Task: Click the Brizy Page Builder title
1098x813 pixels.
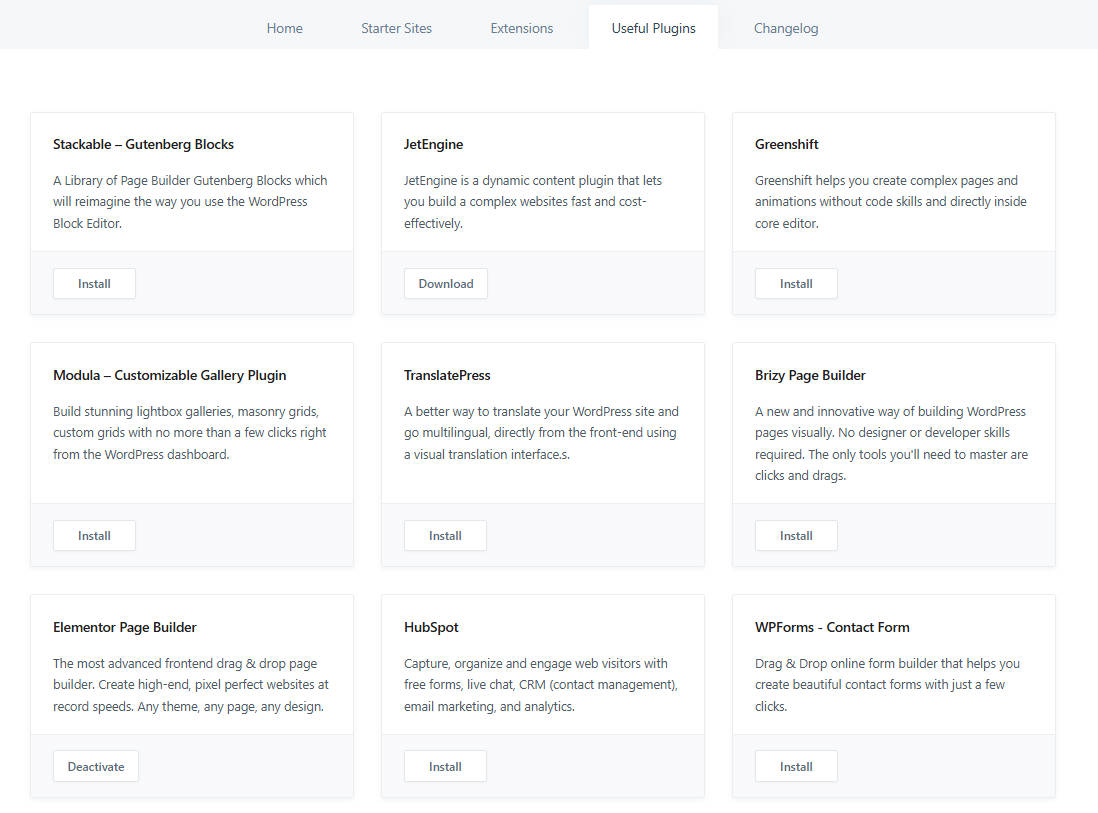Action: 810,375
